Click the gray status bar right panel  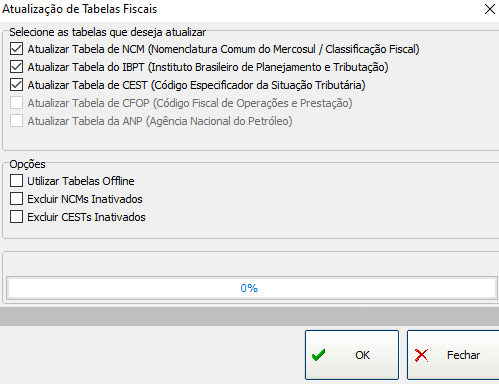[x=431, y=317]
